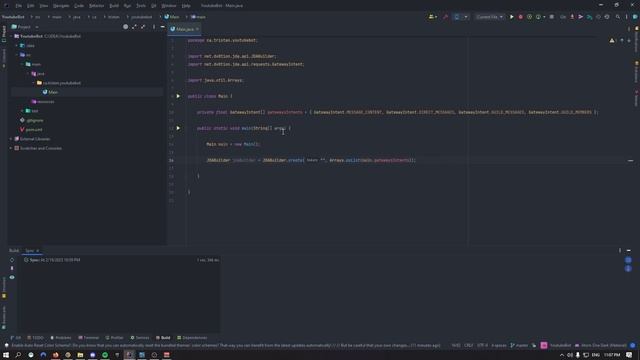Open the TODO tool window button
Screen dimensions: 640x360
[x=35, y=338]
